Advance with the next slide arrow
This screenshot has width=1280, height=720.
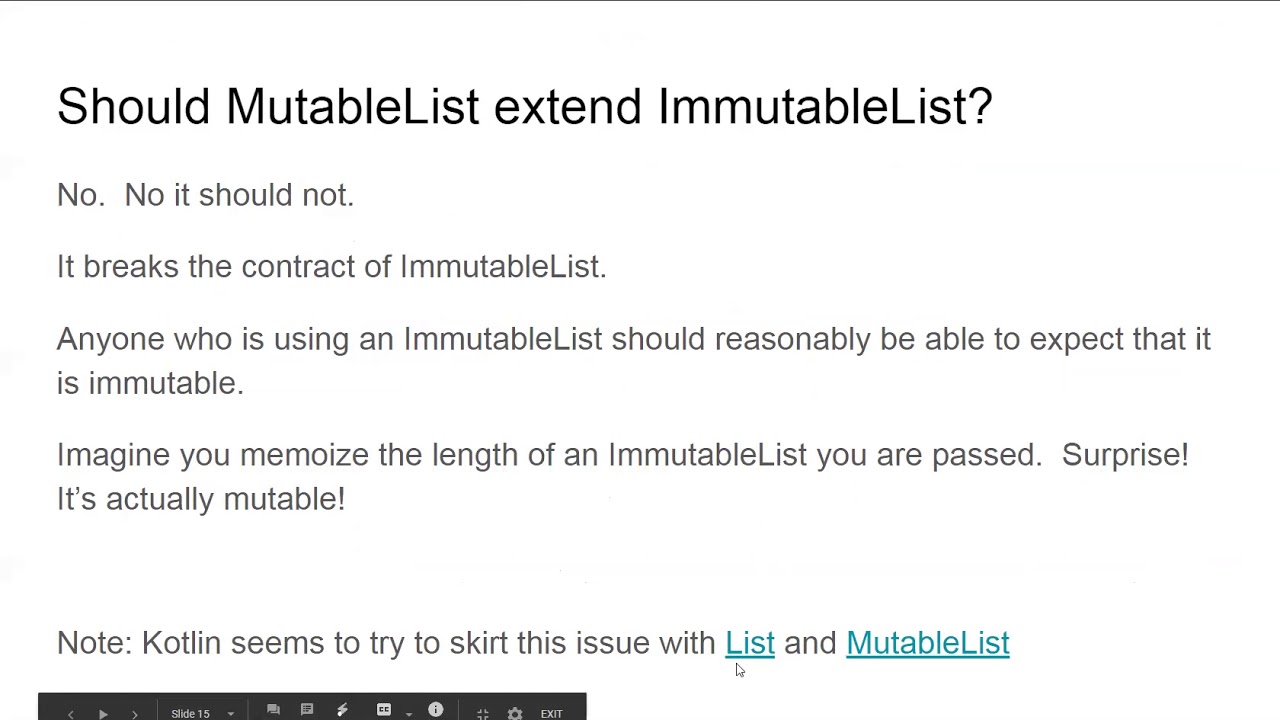point(134,713)
